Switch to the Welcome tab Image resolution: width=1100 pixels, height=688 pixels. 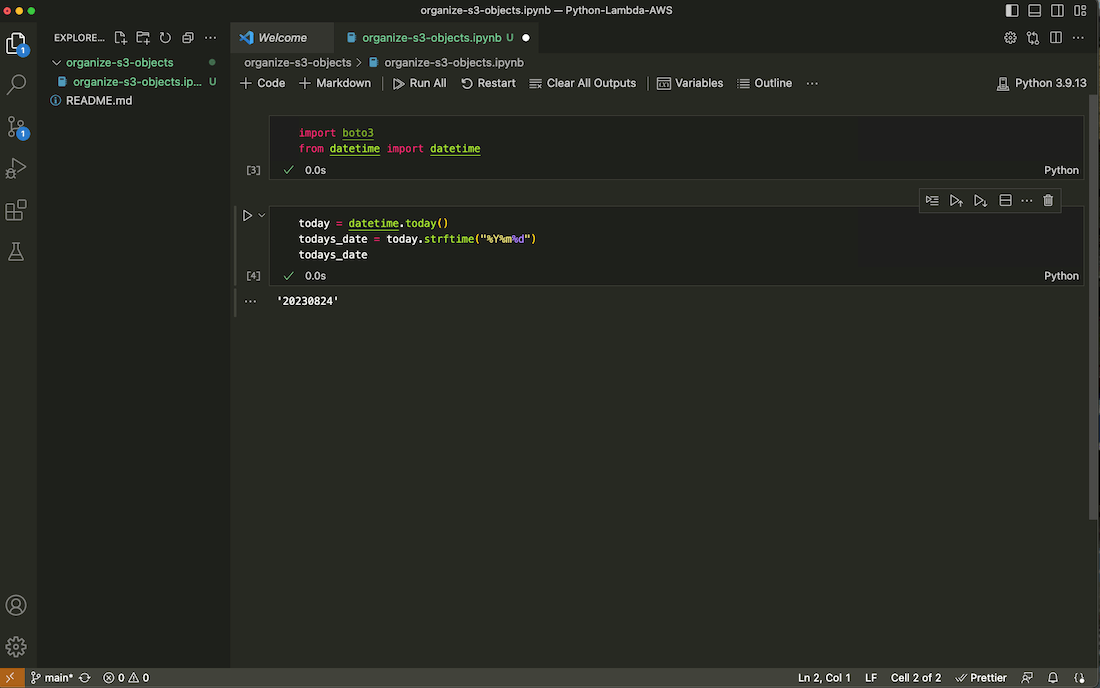point(282,38)
